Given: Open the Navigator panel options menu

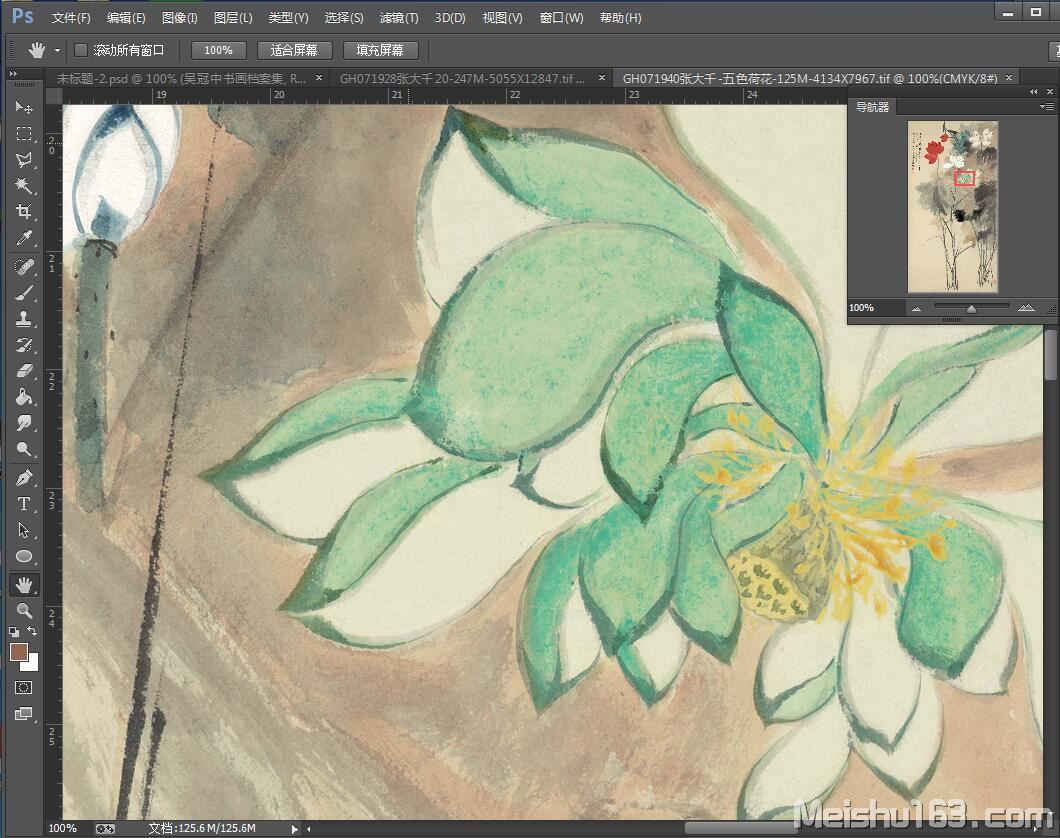Looking at the screenshot, I should [x=1046, y=107].
